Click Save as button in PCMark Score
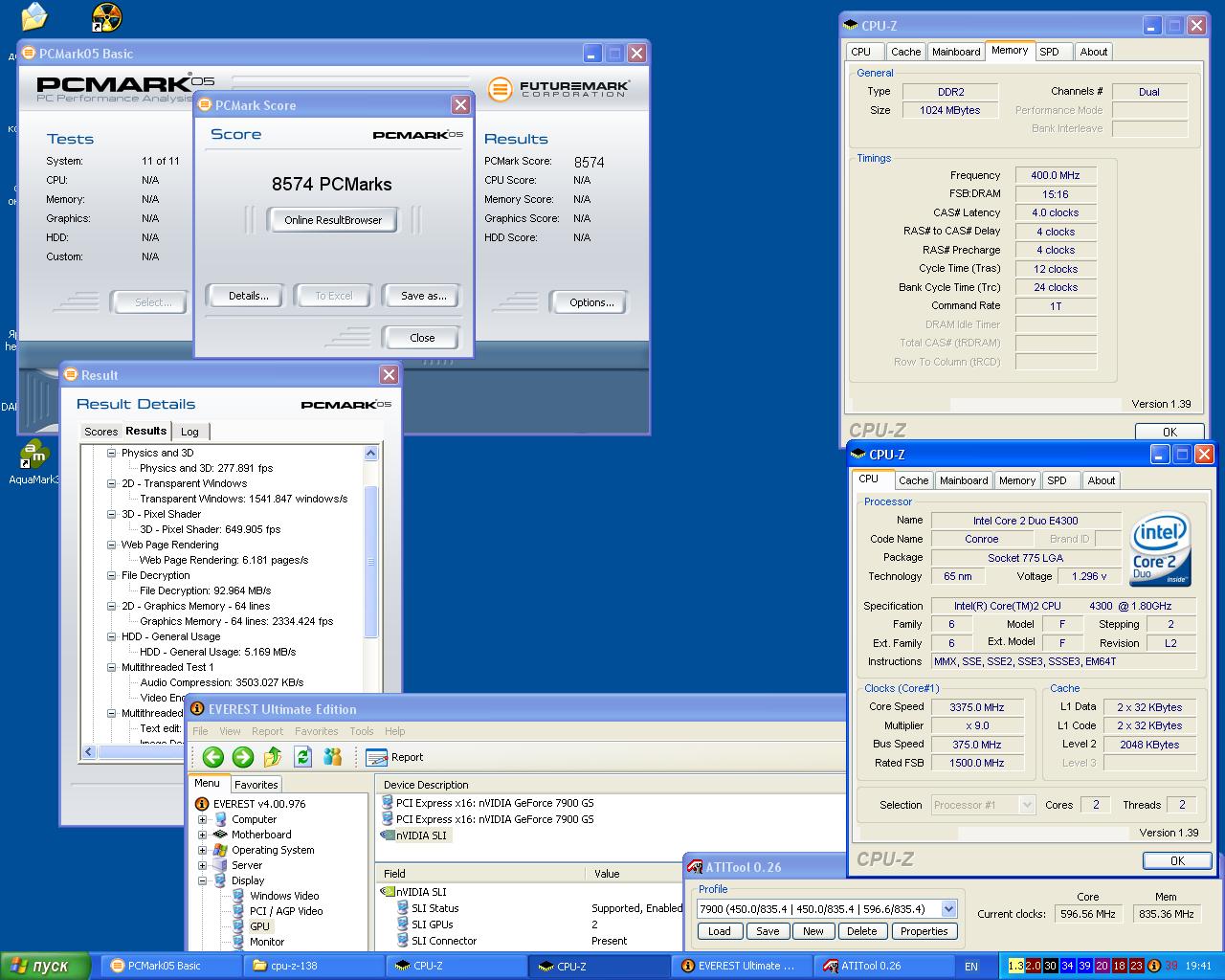The width and height of the screenshot is (1225, 980). (x=423, y=296)
